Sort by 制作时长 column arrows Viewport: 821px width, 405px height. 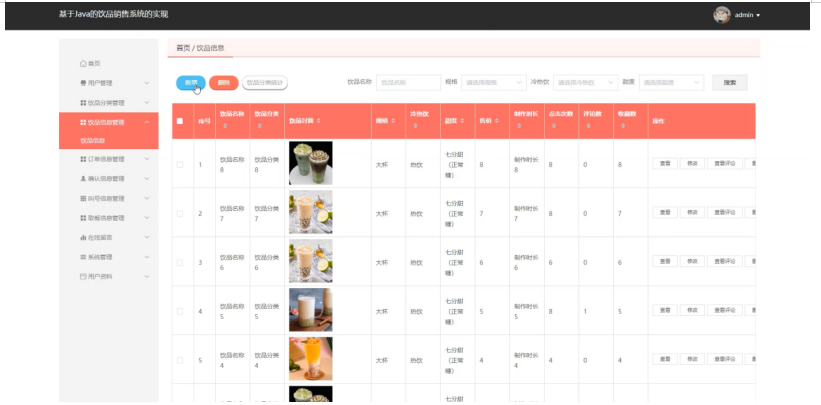(519, 126)
